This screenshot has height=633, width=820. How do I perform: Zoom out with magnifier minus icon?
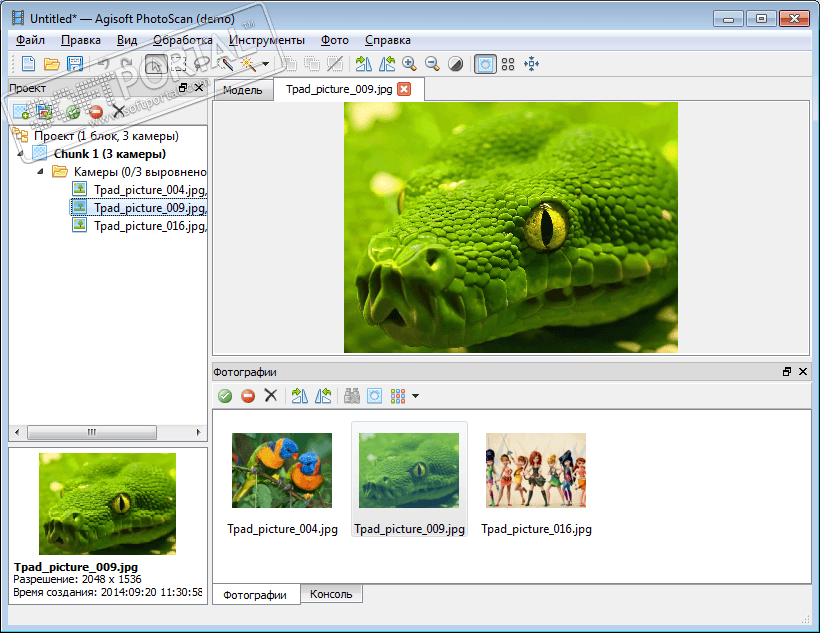pos(432,64)
